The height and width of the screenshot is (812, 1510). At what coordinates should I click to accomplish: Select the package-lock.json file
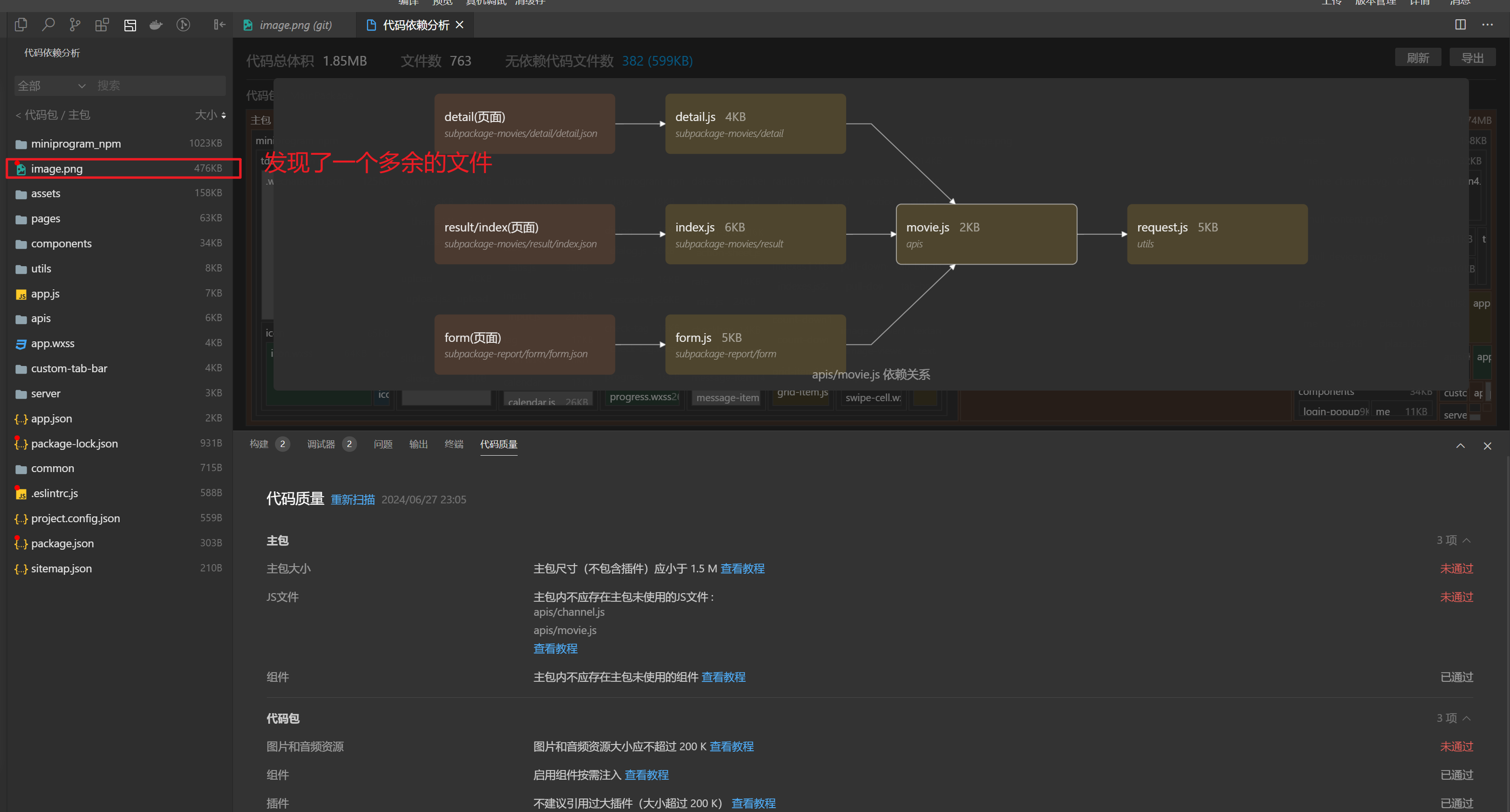click(x=120, y=444)
